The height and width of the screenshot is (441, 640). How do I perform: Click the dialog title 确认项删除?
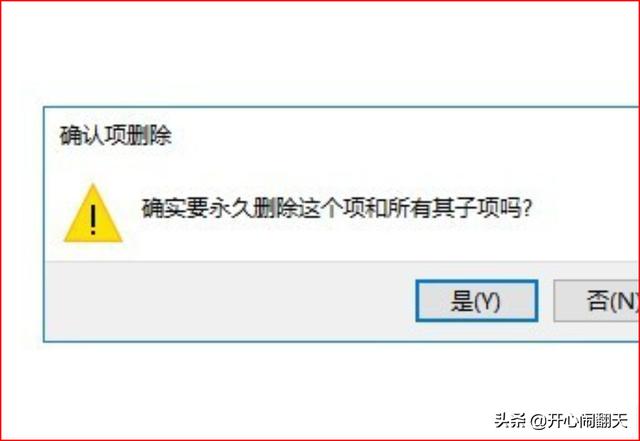pos(116,136)
